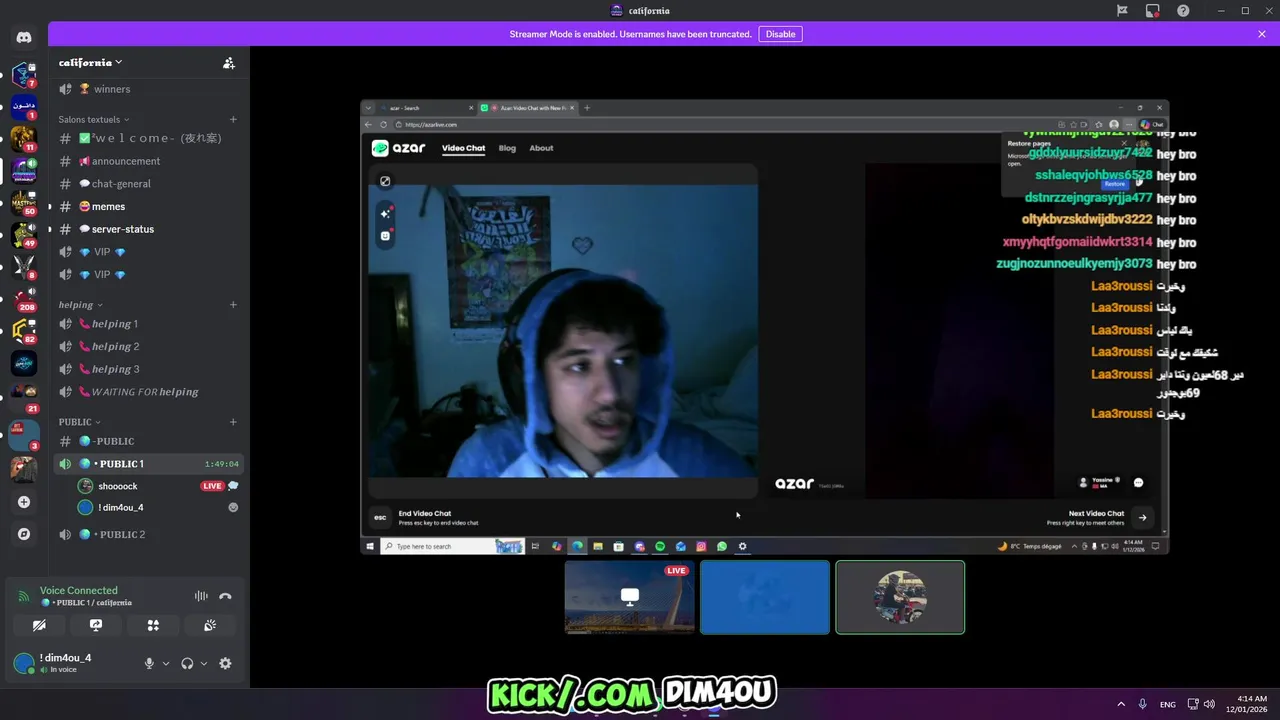Open the taskbar volume control
Viewport: 1280px width, 720px height.
tap(1210, 704)
